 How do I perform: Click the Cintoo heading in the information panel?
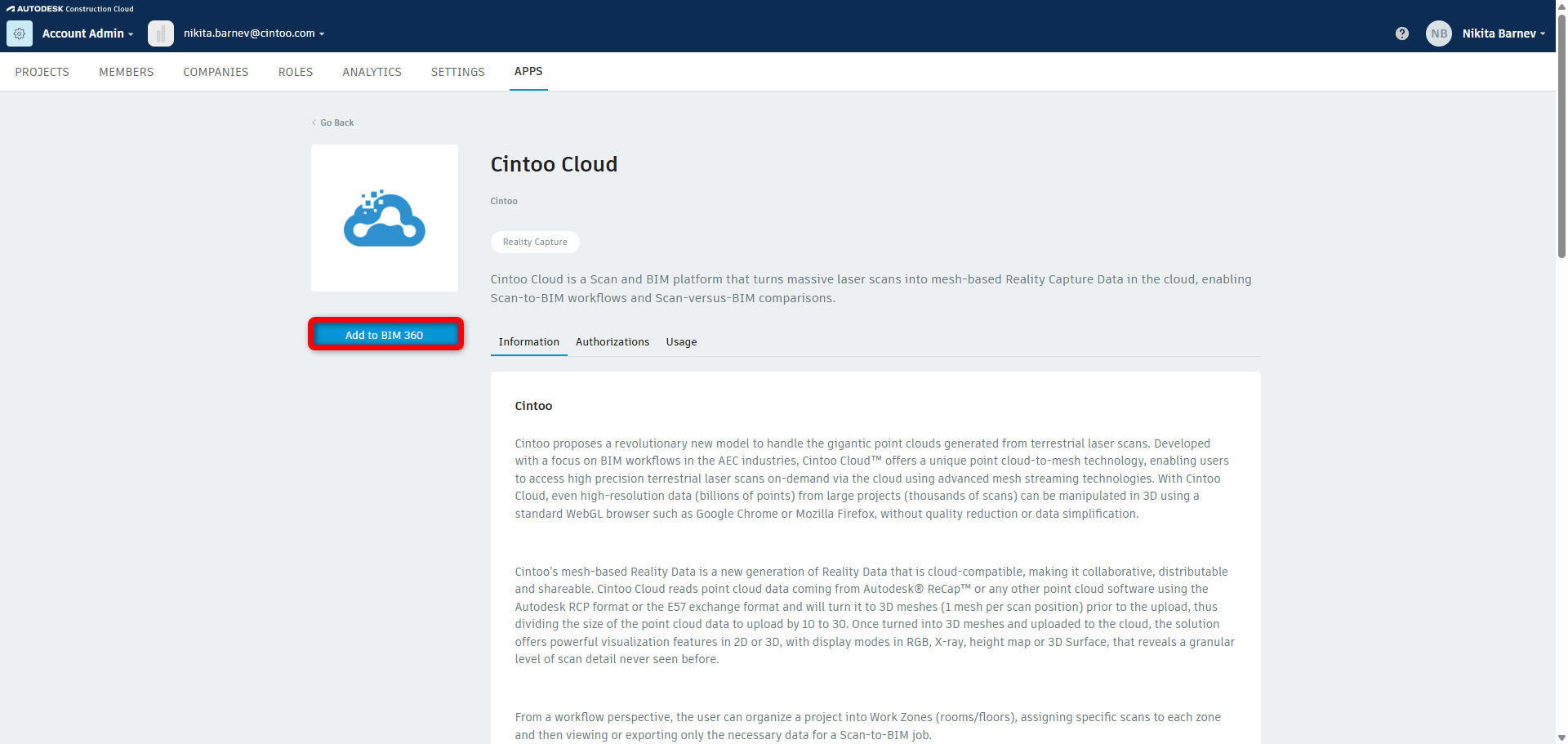point(533,406)
